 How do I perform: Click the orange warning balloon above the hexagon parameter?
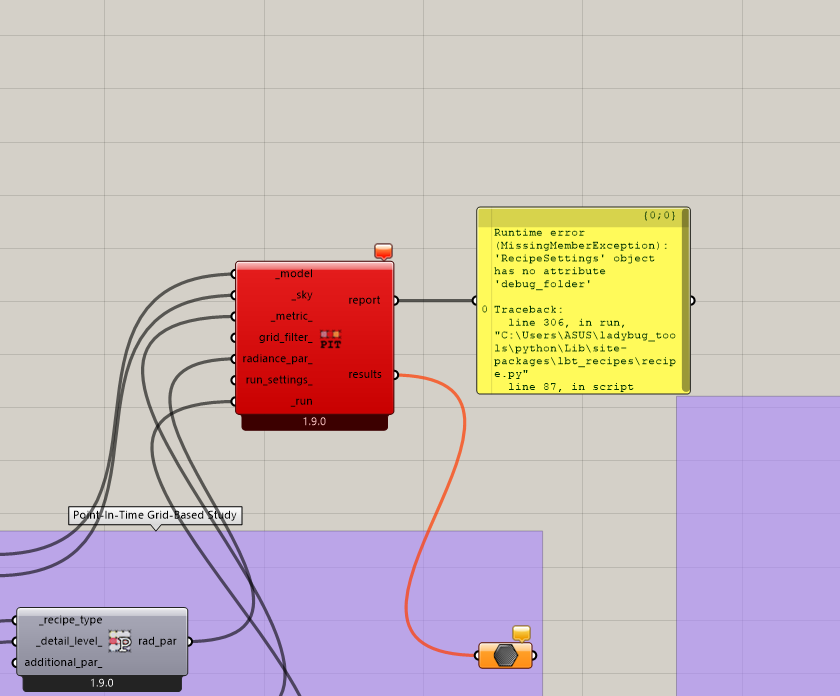click(x=521, y=632)
